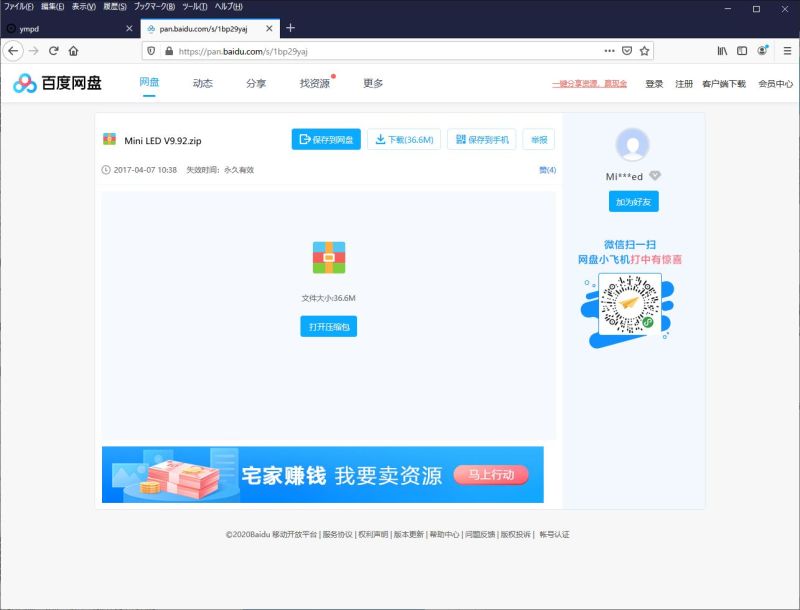Go to the Firefox home page icon

point(73,51)
